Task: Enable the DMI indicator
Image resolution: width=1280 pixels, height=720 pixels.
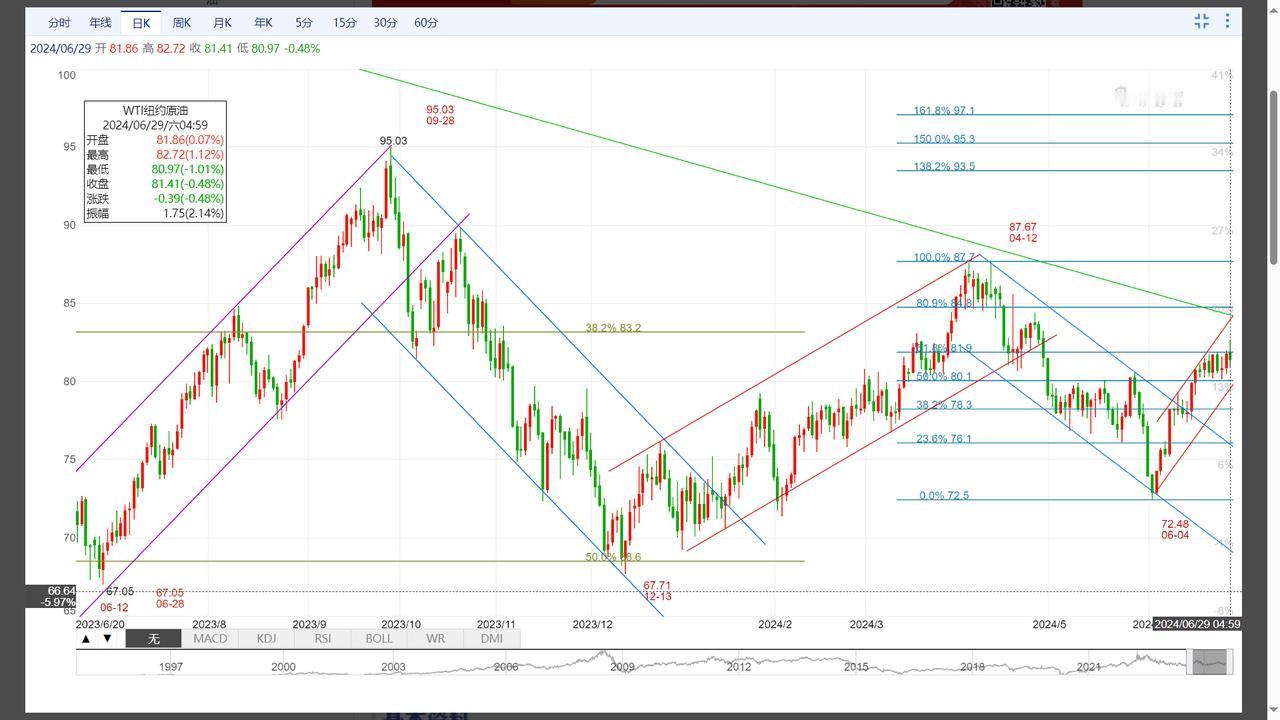Action: point(491,638)
